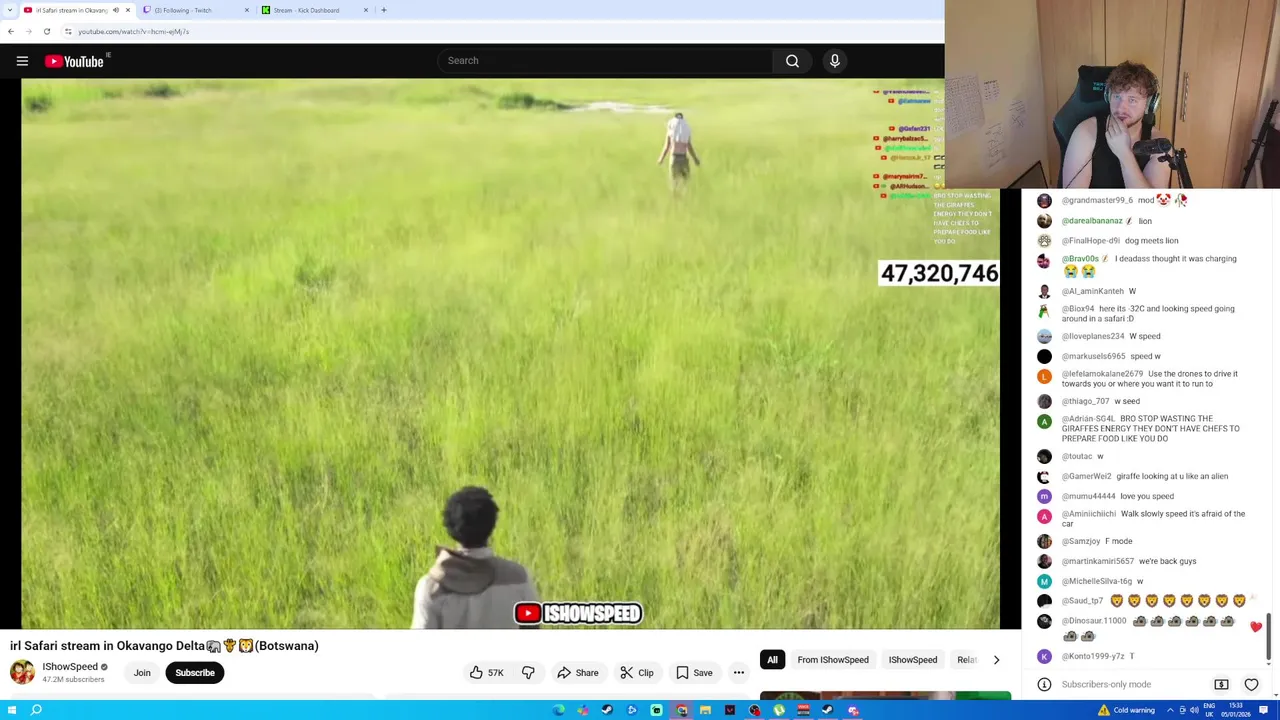This screenshot has width=1280, height=720.
Task: Click the search magnifier button
Action: click(x=792, y=61)
